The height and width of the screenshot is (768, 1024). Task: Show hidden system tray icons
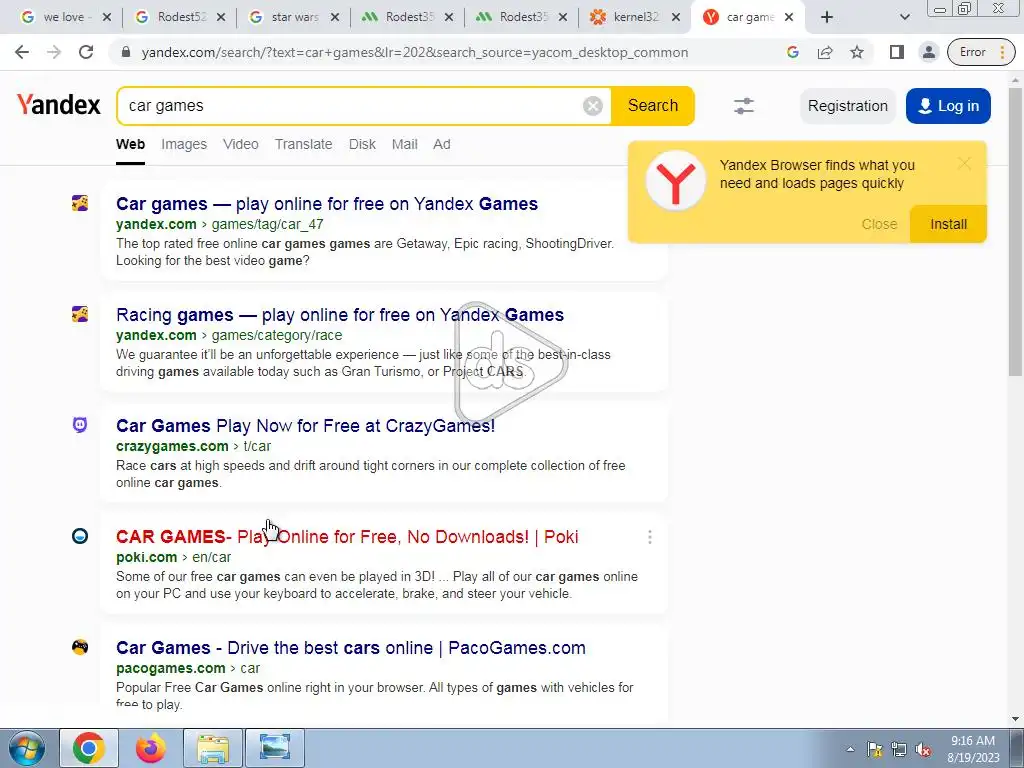tap(850, 750)
